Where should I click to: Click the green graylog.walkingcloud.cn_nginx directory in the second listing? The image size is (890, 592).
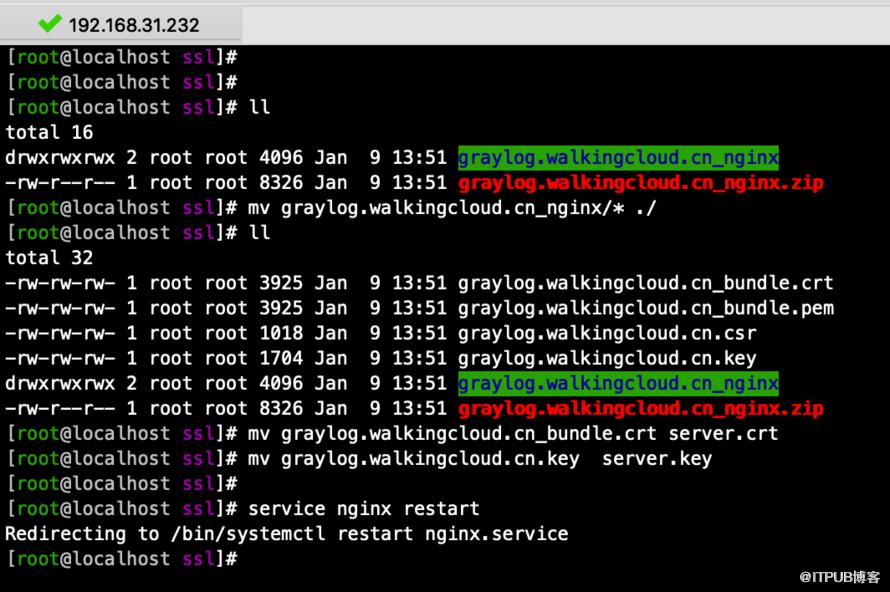618,383
